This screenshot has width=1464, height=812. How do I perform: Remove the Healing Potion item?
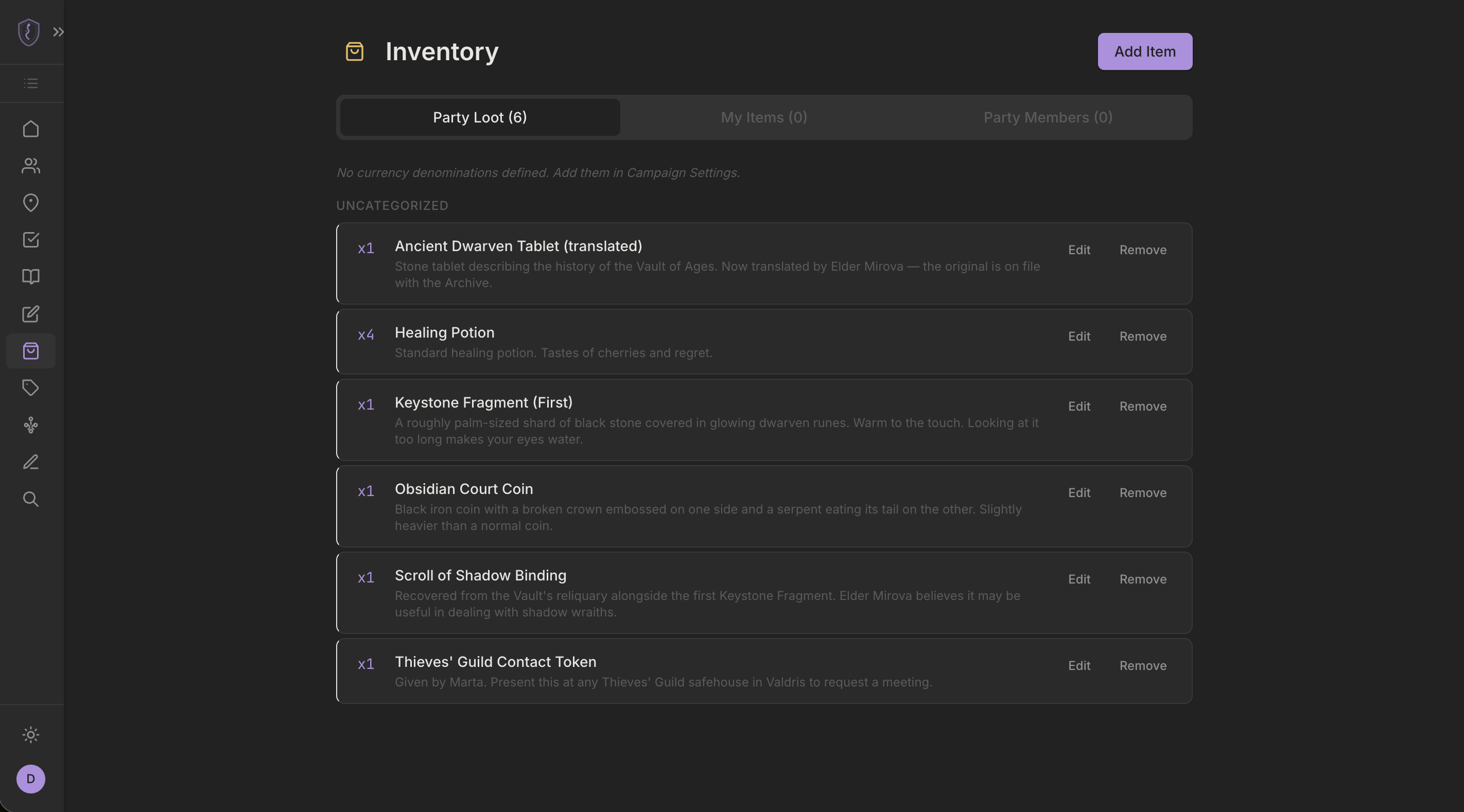[x=1142, y=337]
